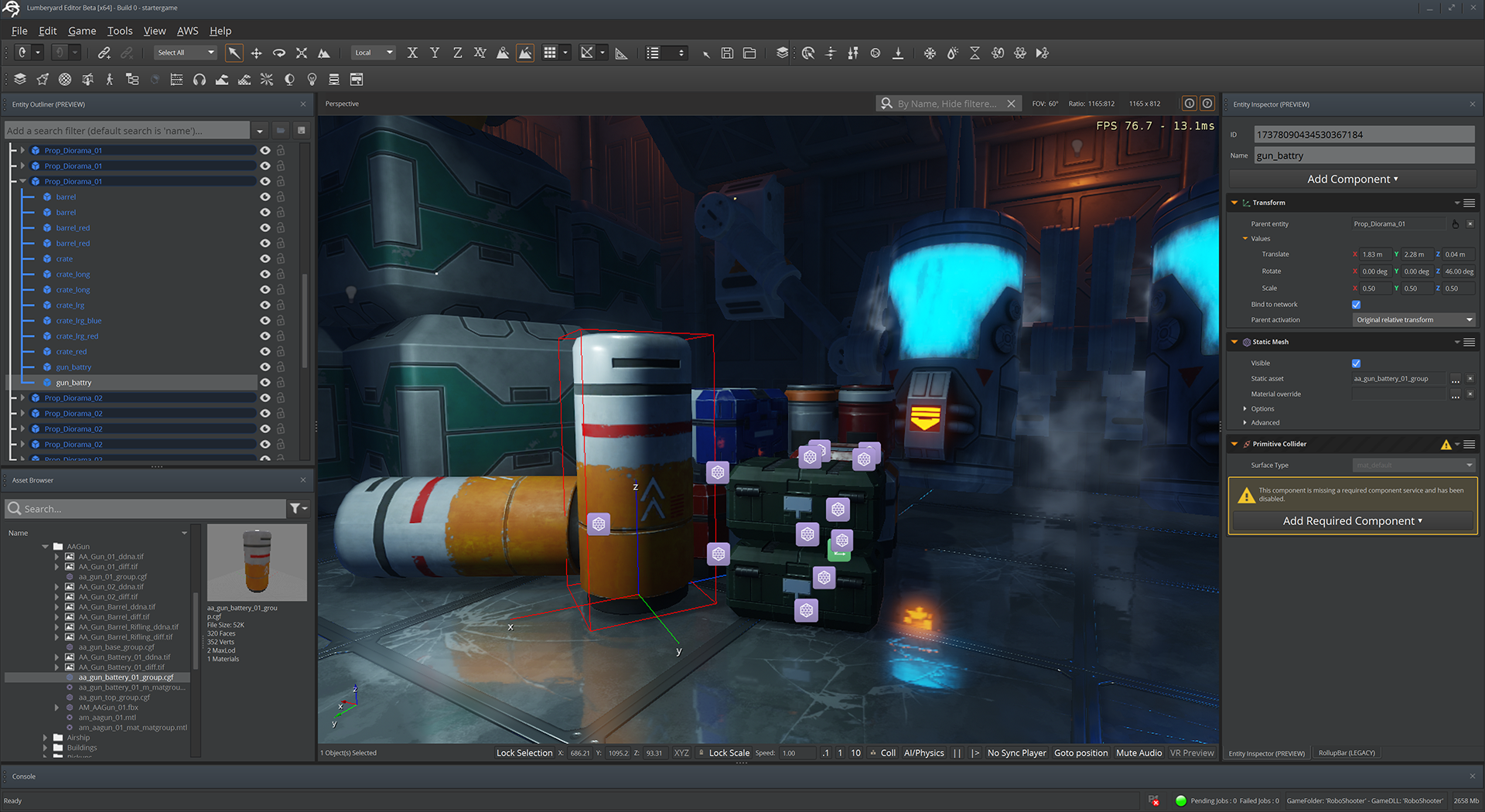
Task: Toggle visibility eye for gun_battry selected row
Action: point(265,382)
